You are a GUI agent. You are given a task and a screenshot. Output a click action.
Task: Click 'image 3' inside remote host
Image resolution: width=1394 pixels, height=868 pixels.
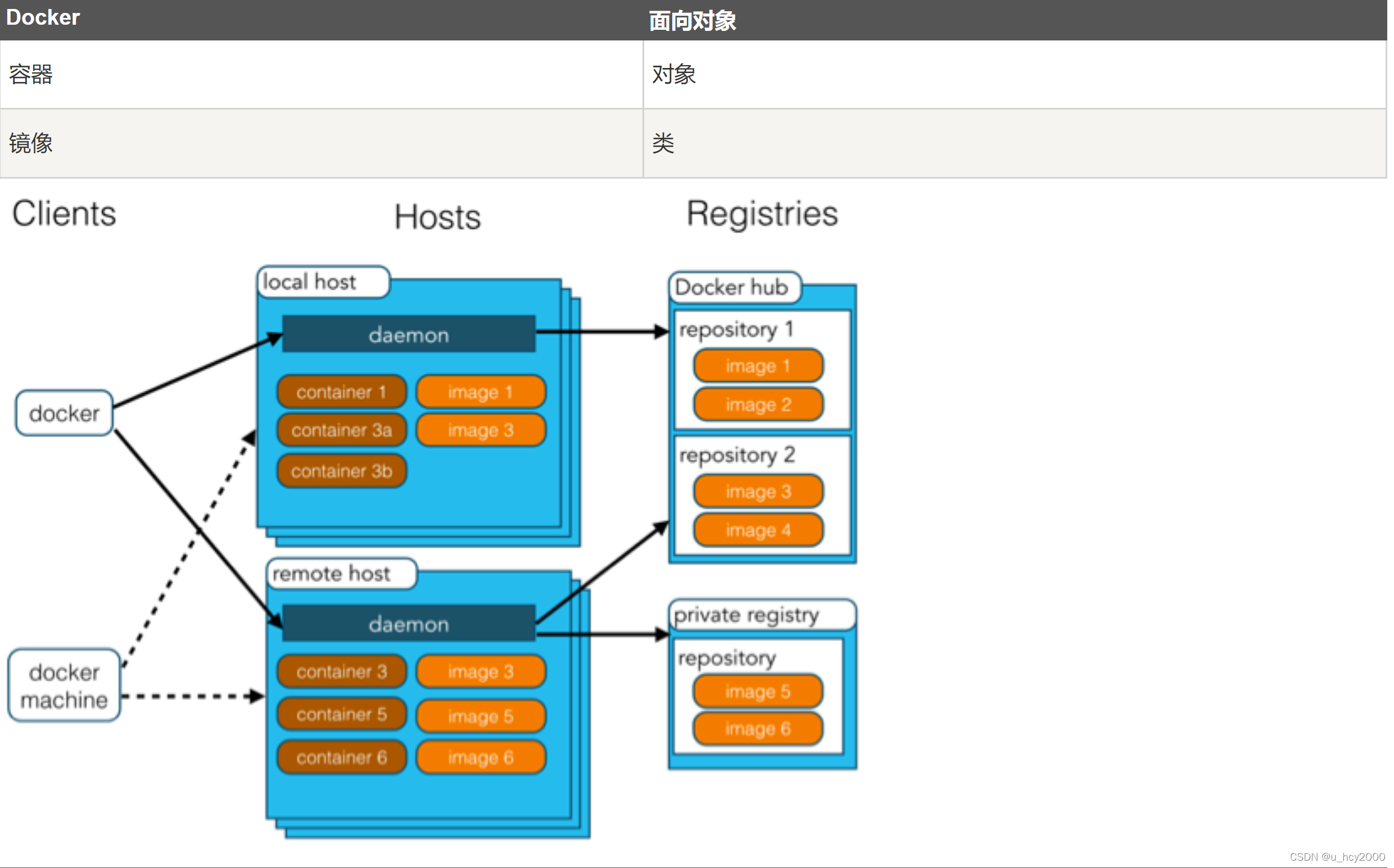pos(481,672)
